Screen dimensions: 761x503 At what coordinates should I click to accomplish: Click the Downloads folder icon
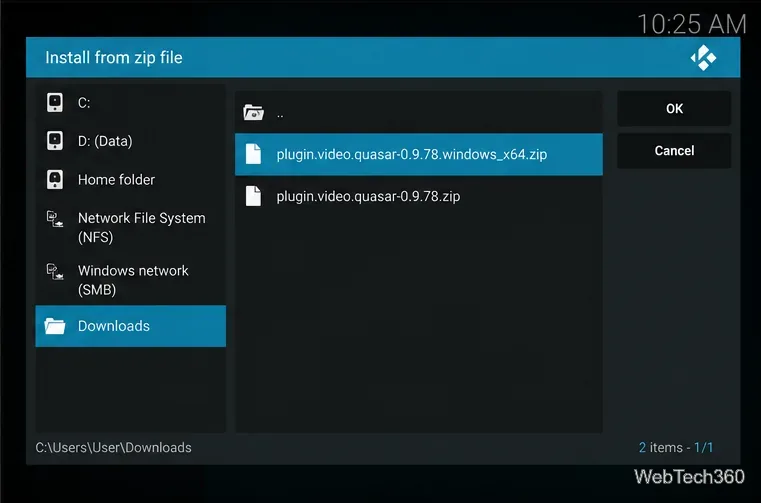(55, 326)
